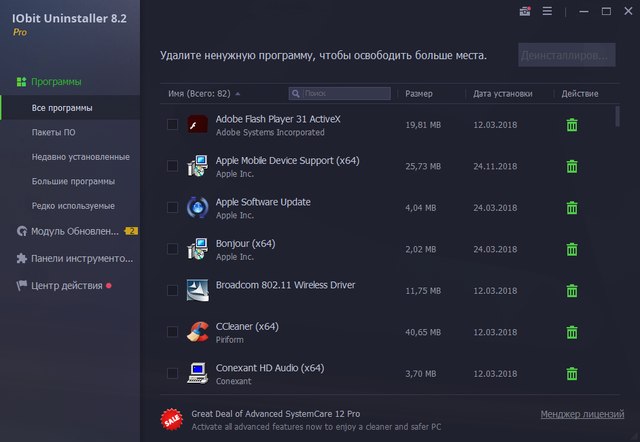
Task: Open the hamburger options menu
Action: [547, 12]
